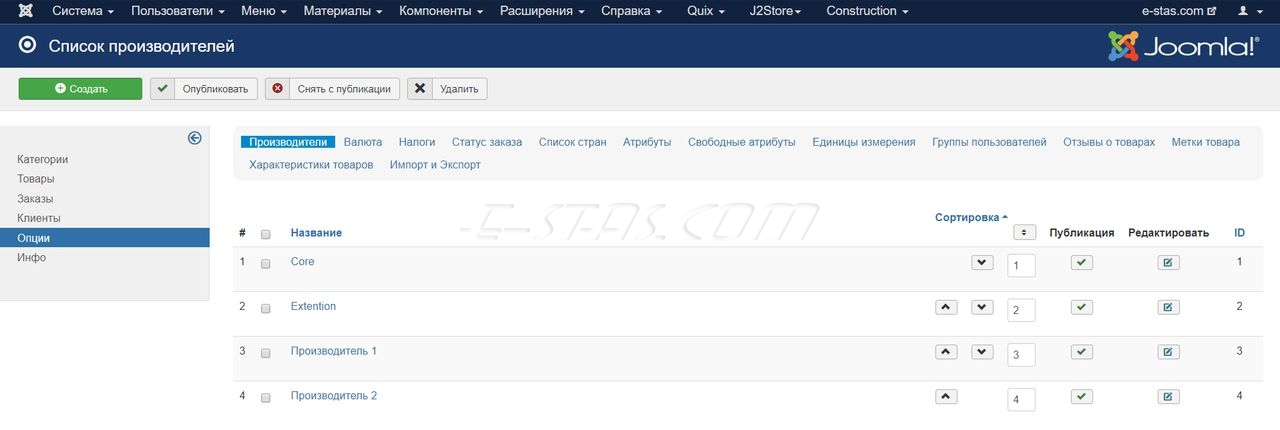
Task: Open the user account menu icon
Action: [1249, 11]
